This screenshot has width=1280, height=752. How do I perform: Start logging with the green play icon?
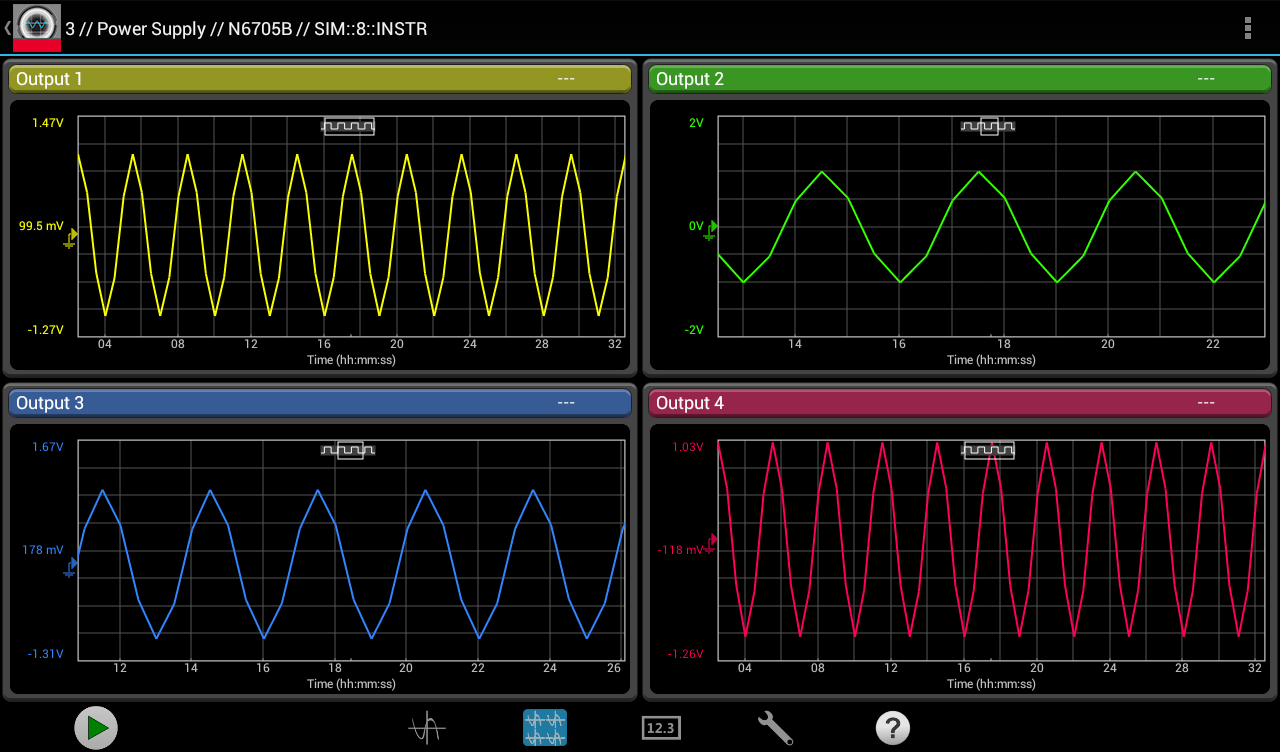pyautogui.click(x=96, y=727)
